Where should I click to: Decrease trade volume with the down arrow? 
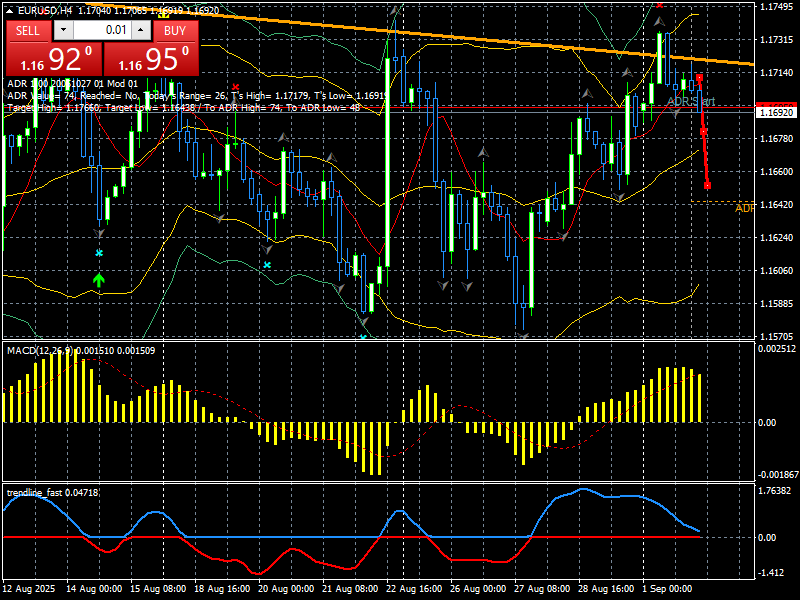63,30
